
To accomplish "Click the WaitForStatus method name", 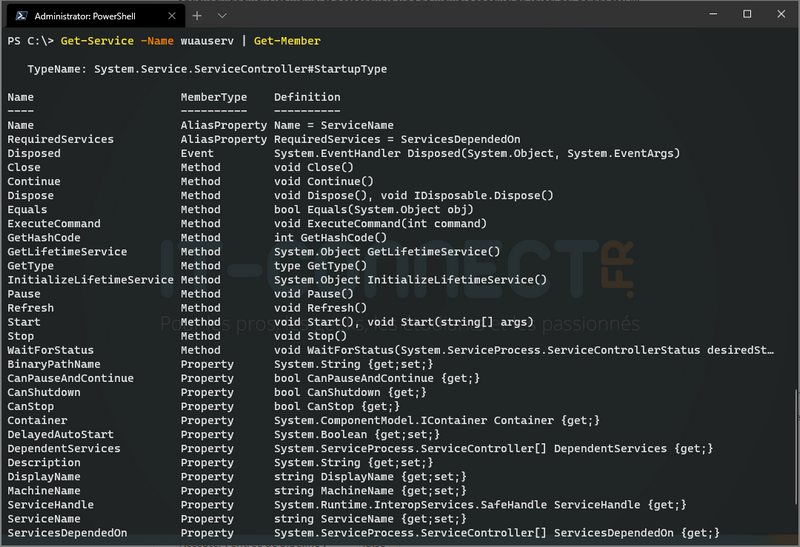I will tap(50, 350).
